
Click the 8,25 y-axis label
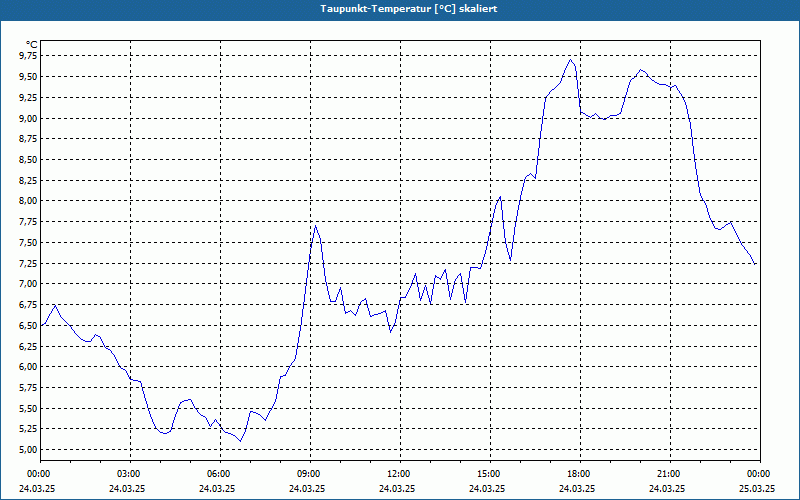click(29, 181)
